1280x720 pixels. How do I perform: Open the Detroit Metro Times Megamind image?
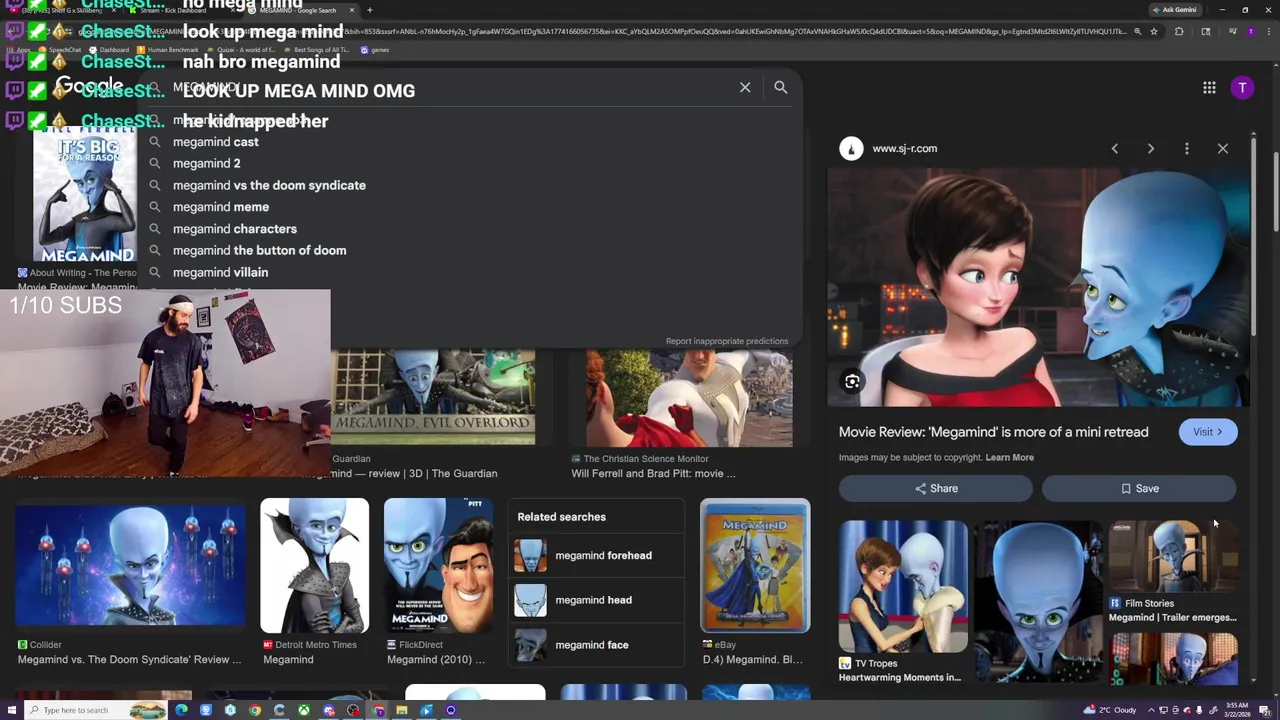pyautogui.click(x=314, y=566)
